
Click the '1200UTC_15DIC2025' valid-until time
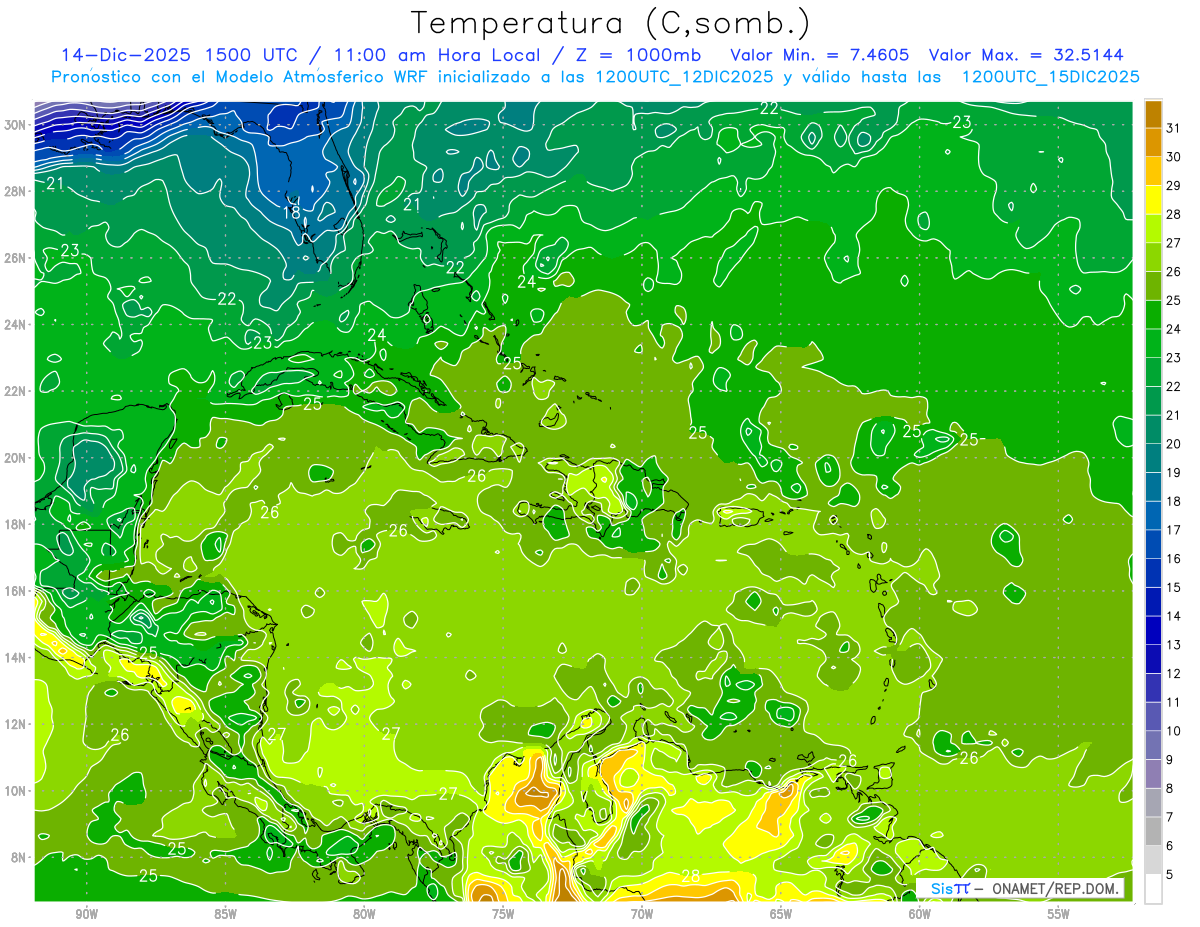tap(1050, 76)
